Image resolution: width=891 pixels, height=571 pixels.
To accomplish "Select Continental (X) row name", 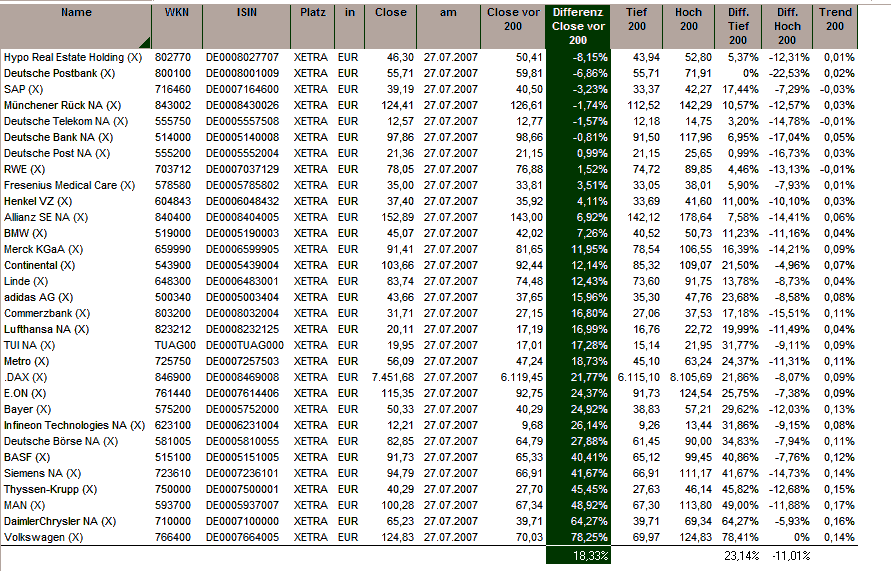I will click(x=39, y=265).
